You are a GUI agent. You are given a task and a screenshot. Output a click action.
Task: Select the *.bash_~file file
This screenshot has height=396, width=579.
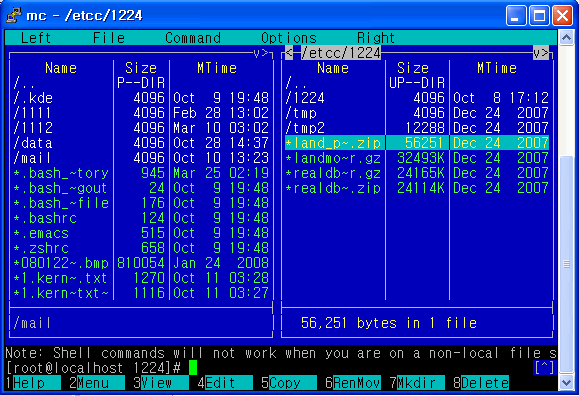point(141,203)
